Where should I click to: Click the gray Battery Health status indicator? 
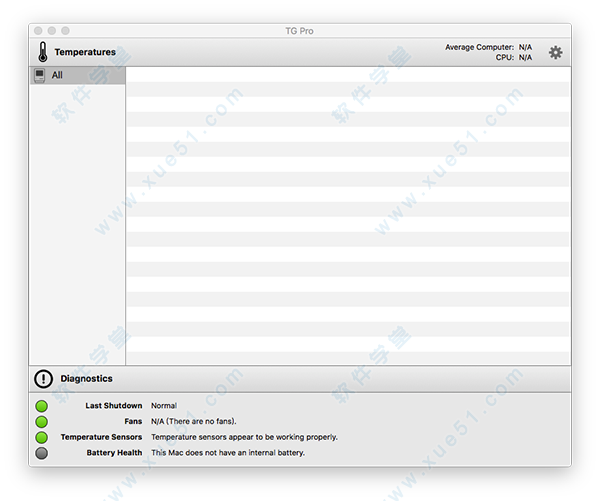(41, 453)
